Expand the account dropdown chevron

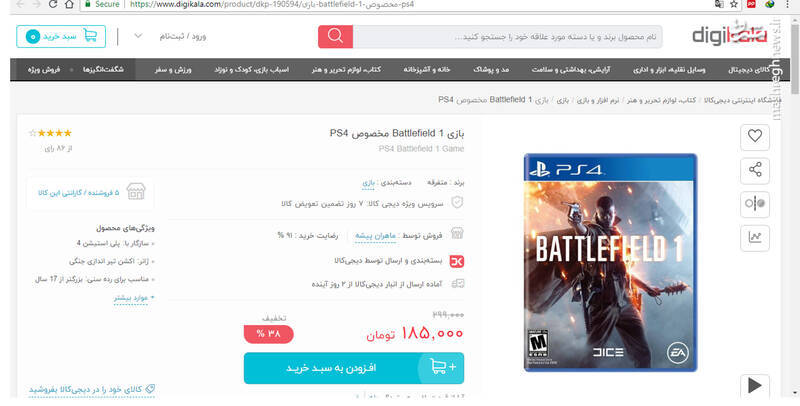(138, 36)
